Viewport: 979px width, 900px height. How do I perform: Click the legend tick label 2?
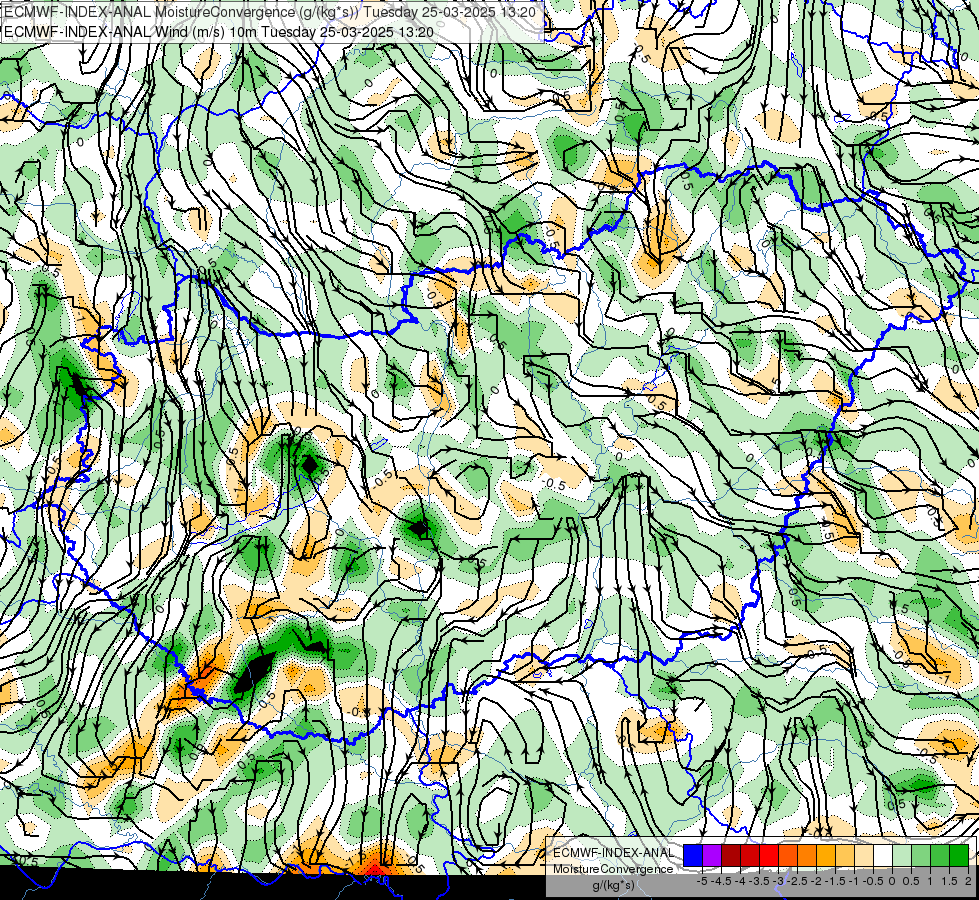tap(968, 881)
